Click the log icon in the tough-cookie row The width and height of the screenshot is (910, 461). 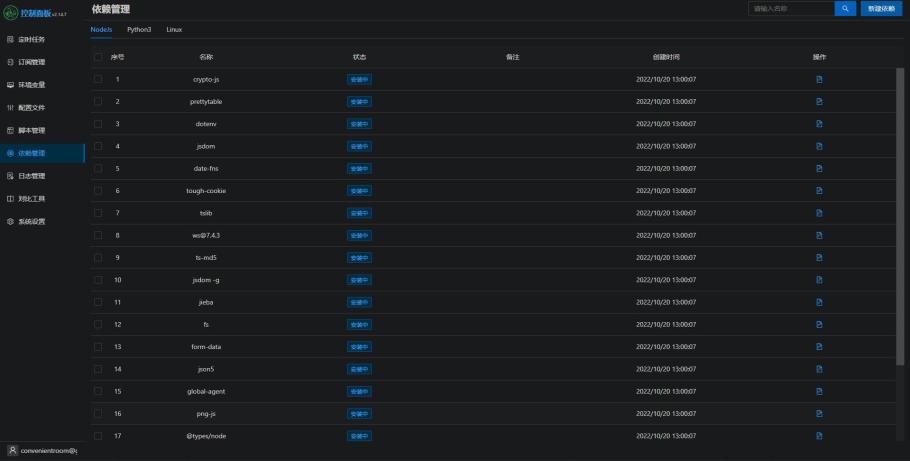click(x=819, y=191)
